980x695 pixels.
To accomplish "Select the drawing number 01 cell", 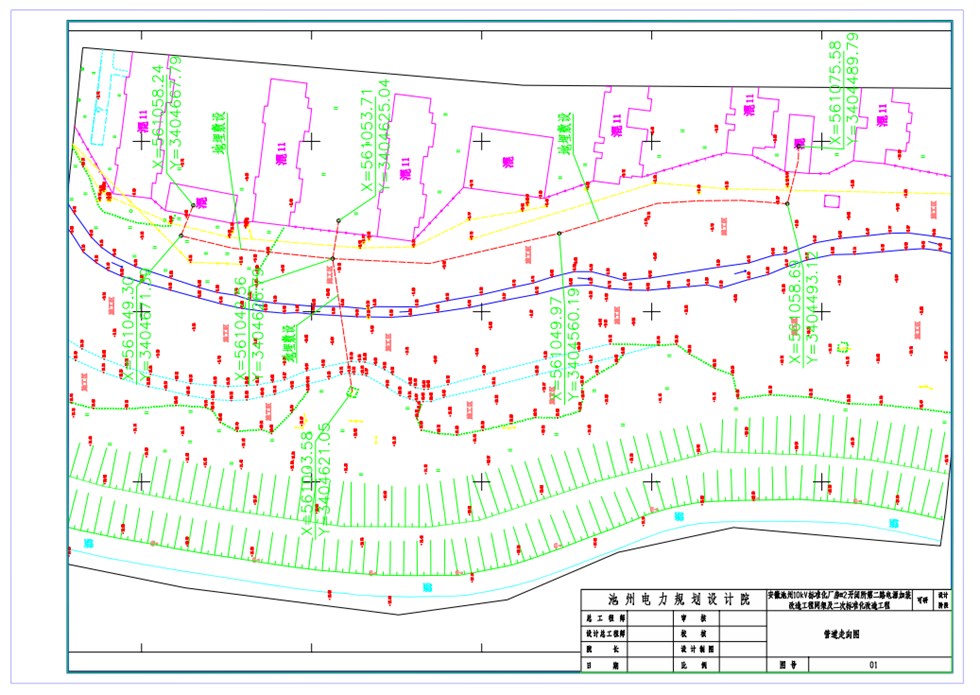I will click(872, 664).
